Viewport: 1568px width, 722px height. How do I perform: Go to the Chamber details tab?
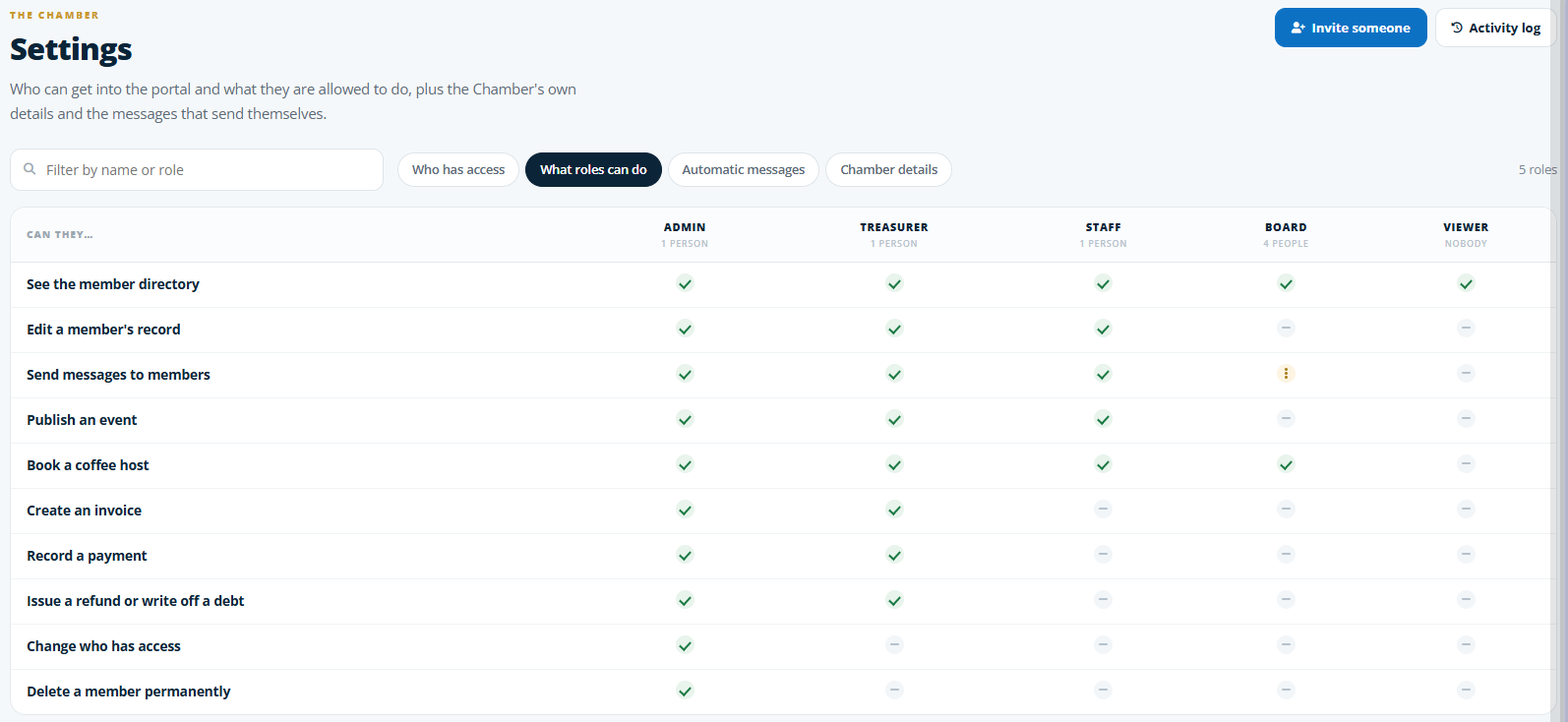click(x=888, y=169)
